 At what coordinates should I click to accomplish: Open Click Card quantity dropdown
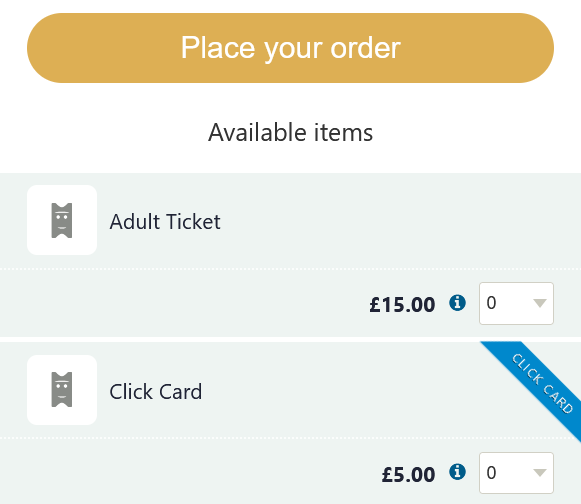tap(516, 473)
